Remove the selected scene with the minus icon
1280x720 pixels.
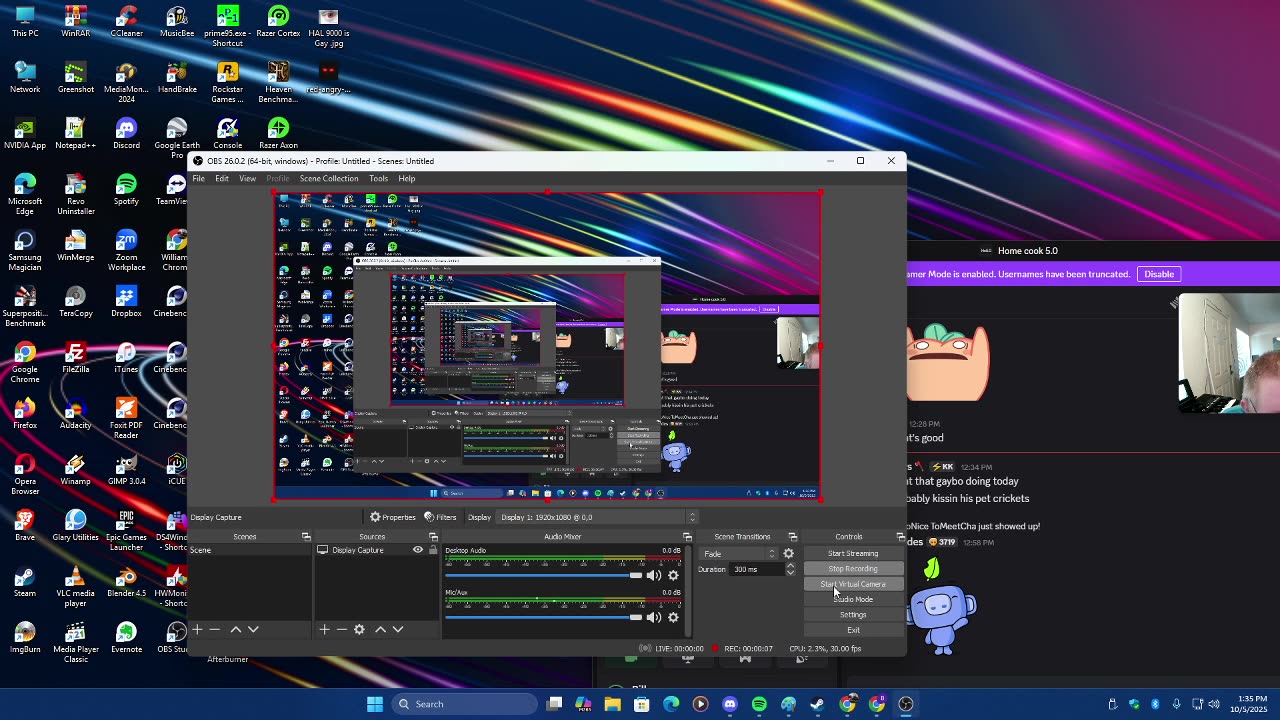click(x=214, y=629)
